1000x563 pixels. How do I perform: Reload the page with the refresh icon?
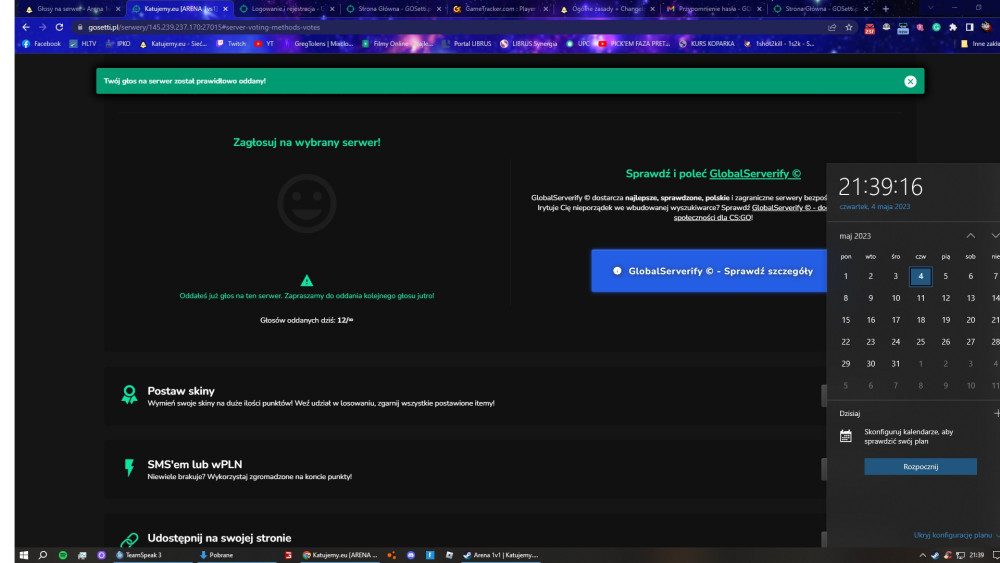pyautogui.click(x=59, y=27)
